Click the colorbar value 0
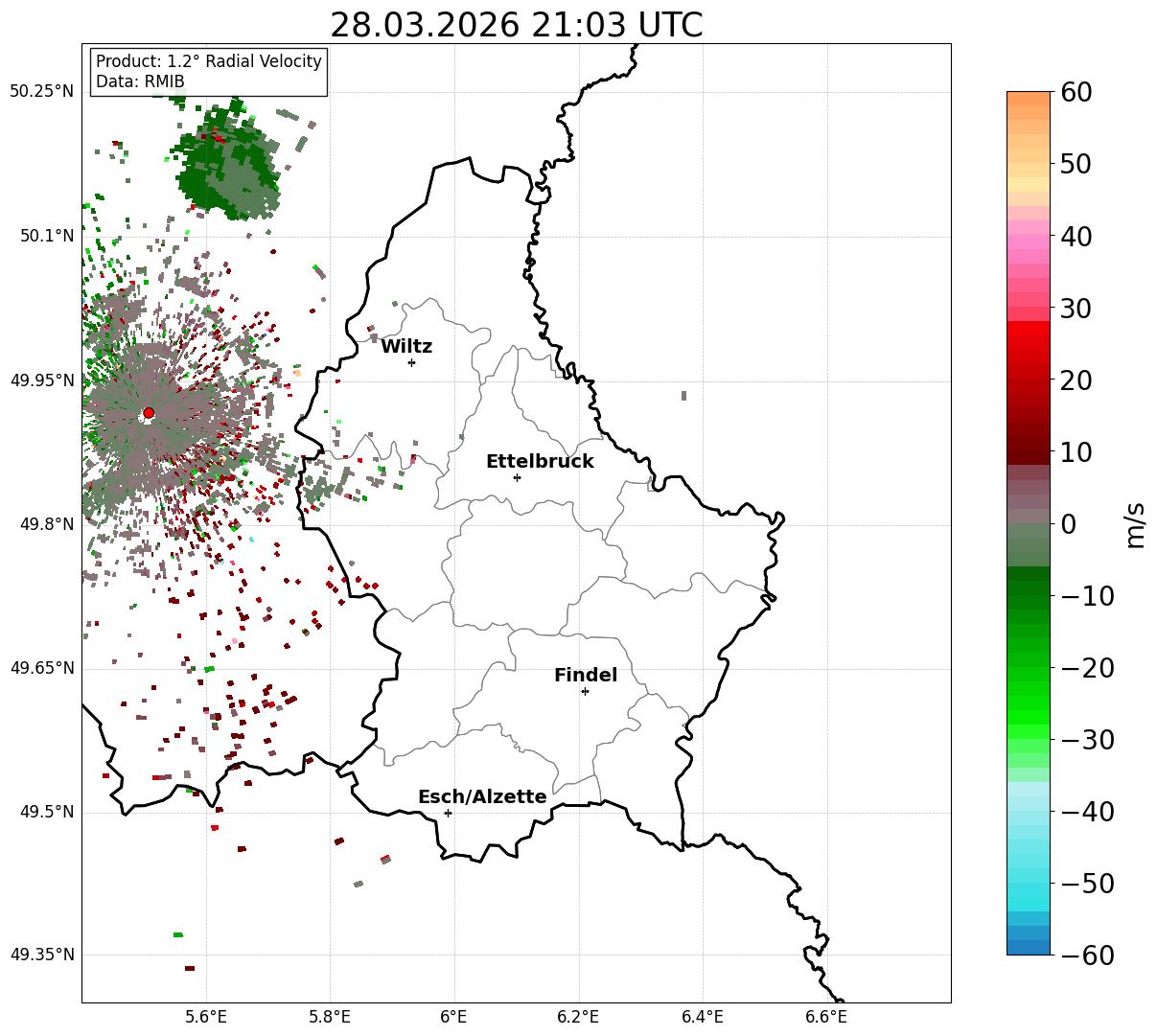Image resolution: width=1157 pixels, height=1036 pixels. tap(1068, 524)
